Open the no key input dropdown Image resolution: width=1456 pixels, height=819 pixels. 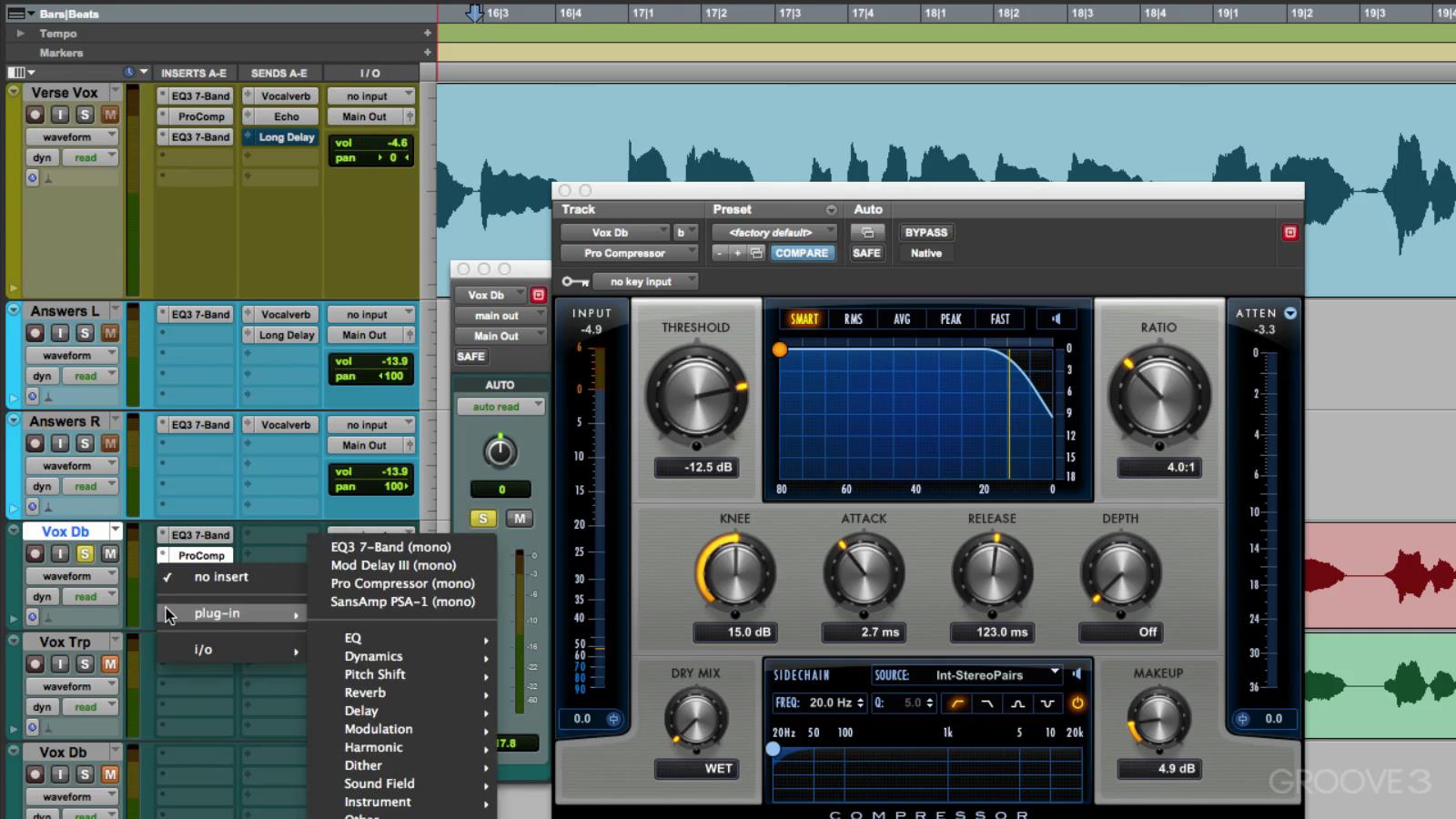(645, 281)
